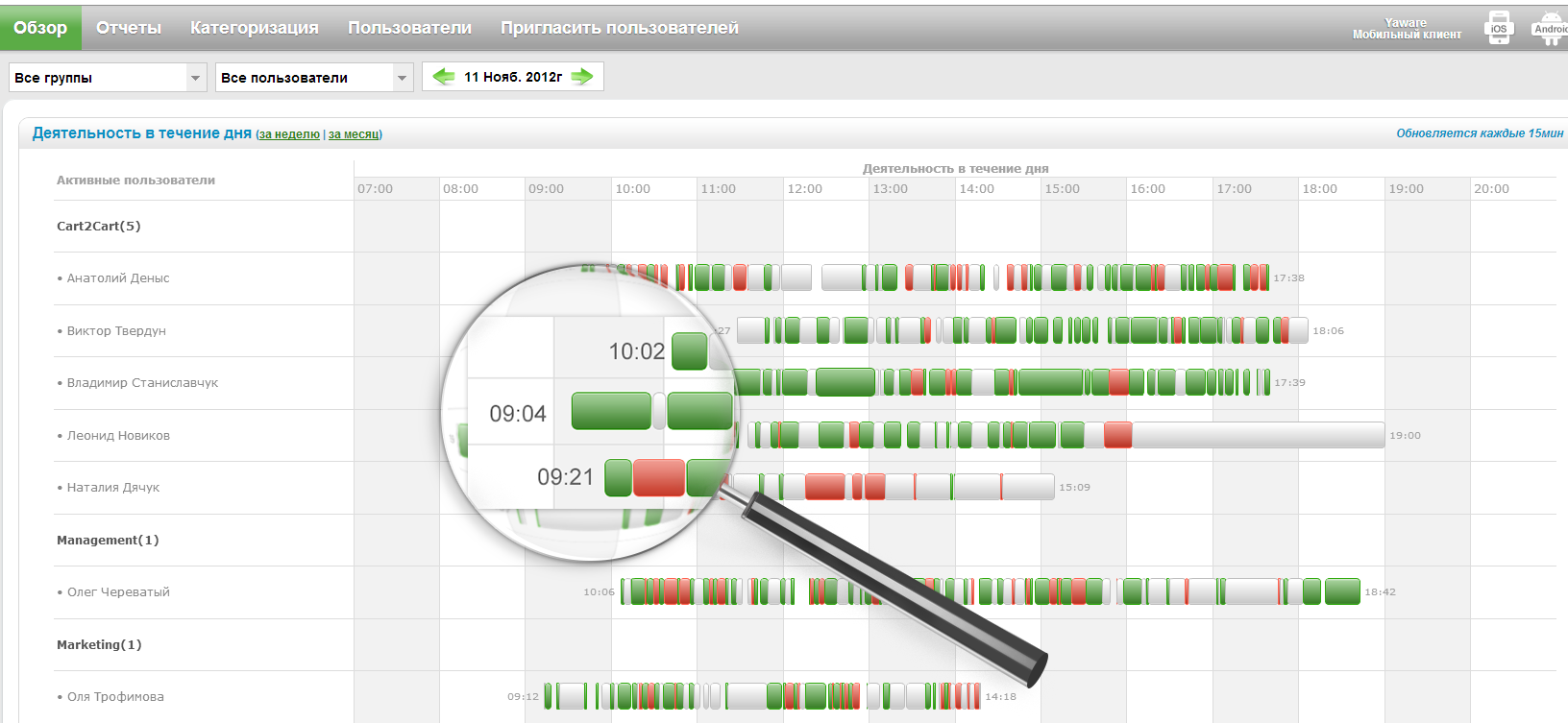The image size is (1568, 723).
Task: Go to the Пользователи tab
Action: pos(409,28)
